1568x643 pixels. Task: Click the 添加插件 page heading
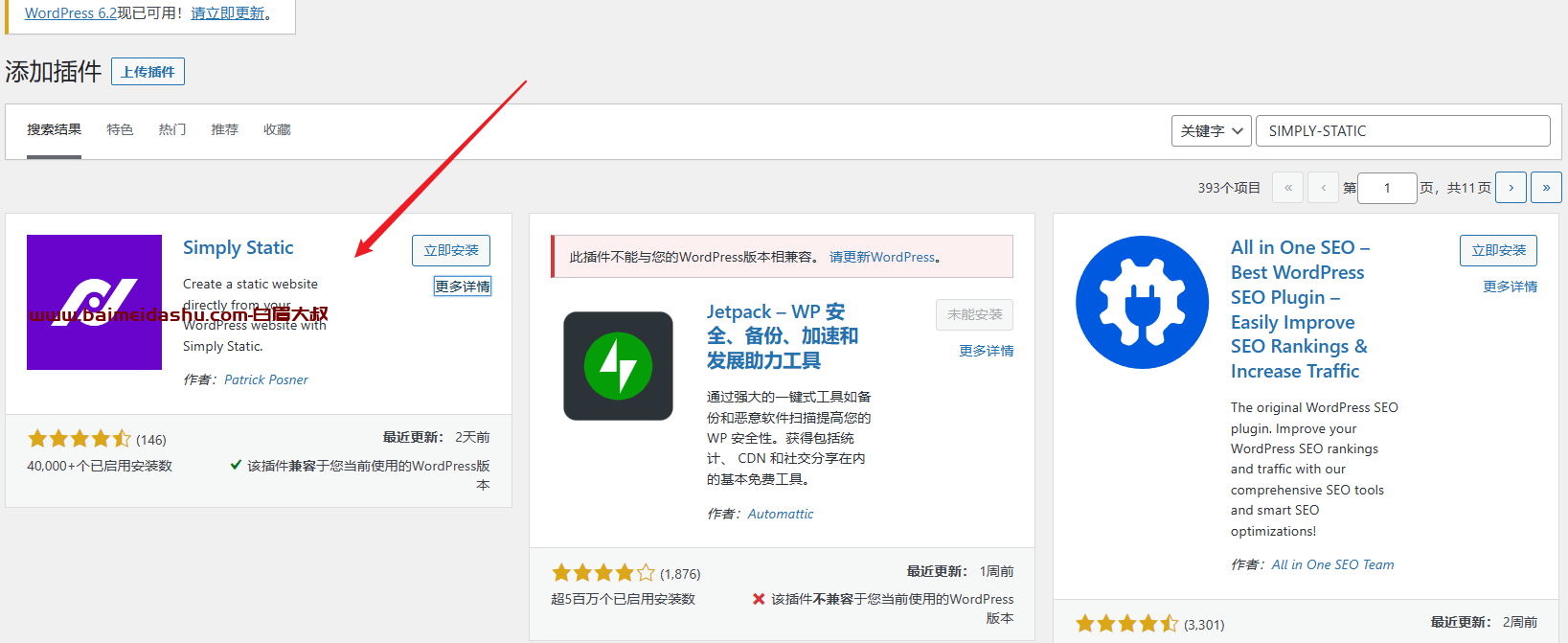[54, 72]
